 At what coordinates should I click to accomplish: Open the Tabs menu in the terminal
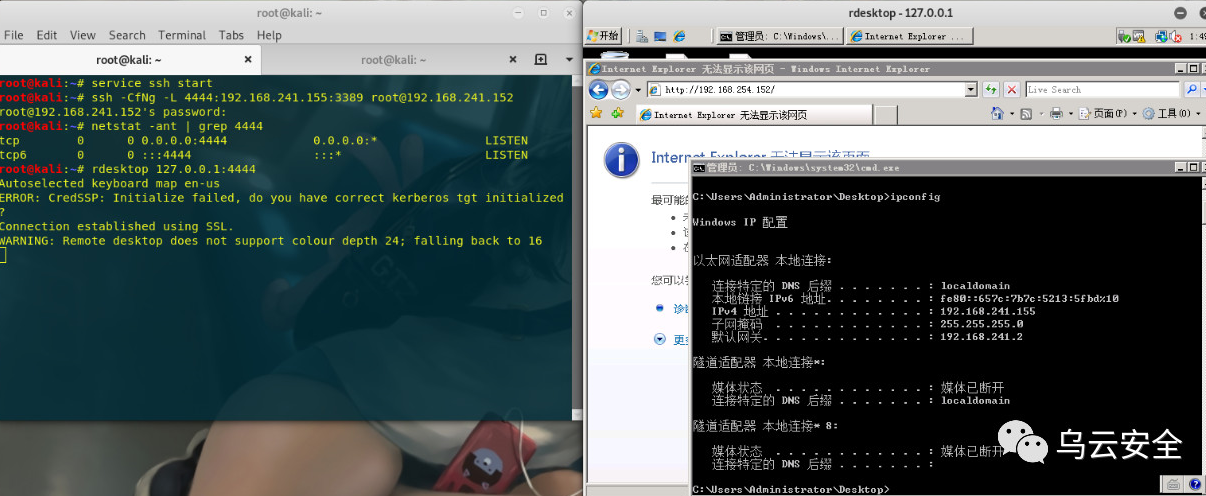(x=231, y=35)
